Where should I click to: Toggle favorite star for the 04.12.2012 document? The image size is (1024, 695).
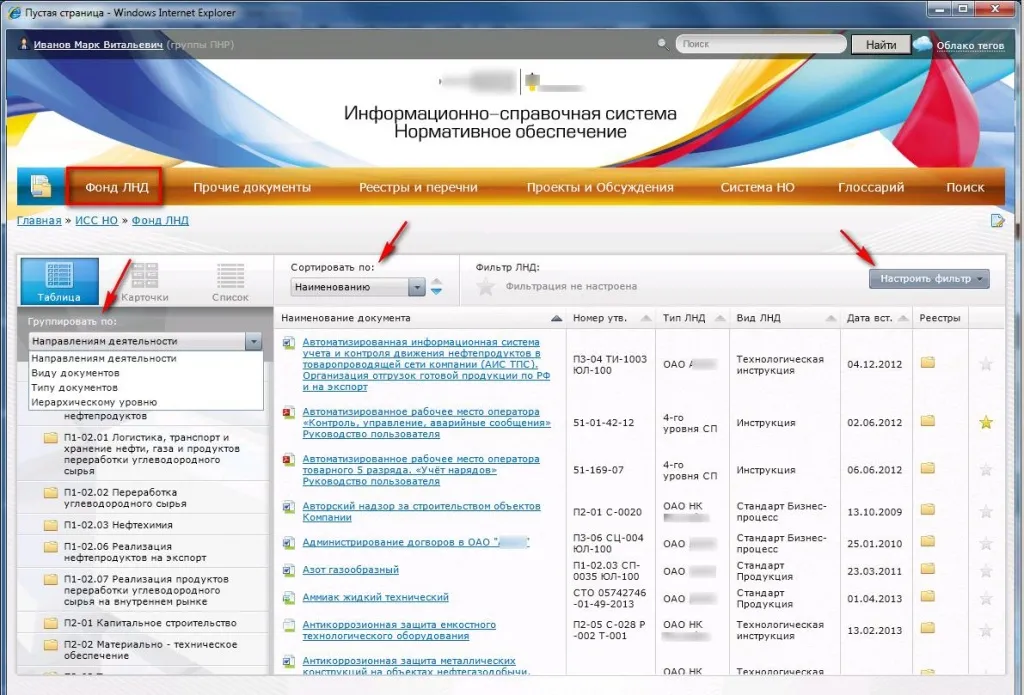[x=986, y=363]
